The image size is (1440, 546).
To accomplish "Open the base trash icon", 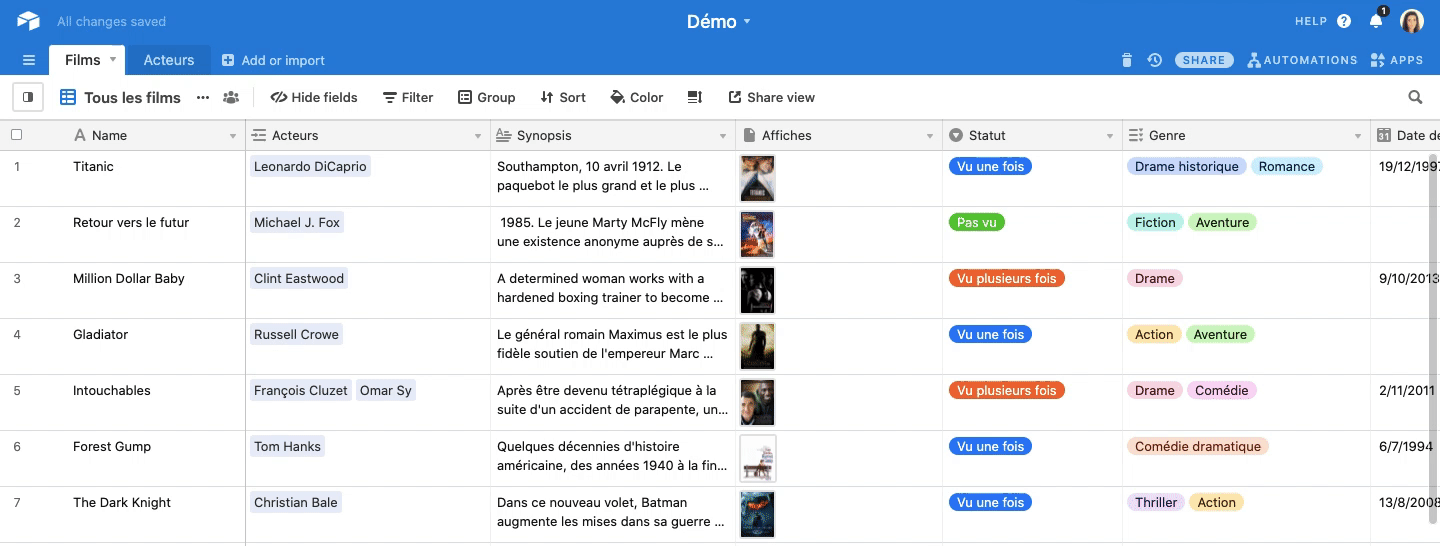I will coord(1127,60).
